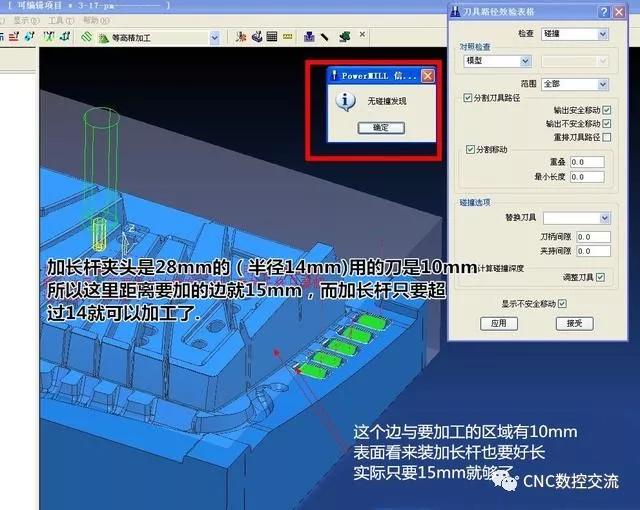Viewport: 640px width, 510px height.
Task: Toggle 输出安全移动 checkbox
Action: tap(607, 110)
